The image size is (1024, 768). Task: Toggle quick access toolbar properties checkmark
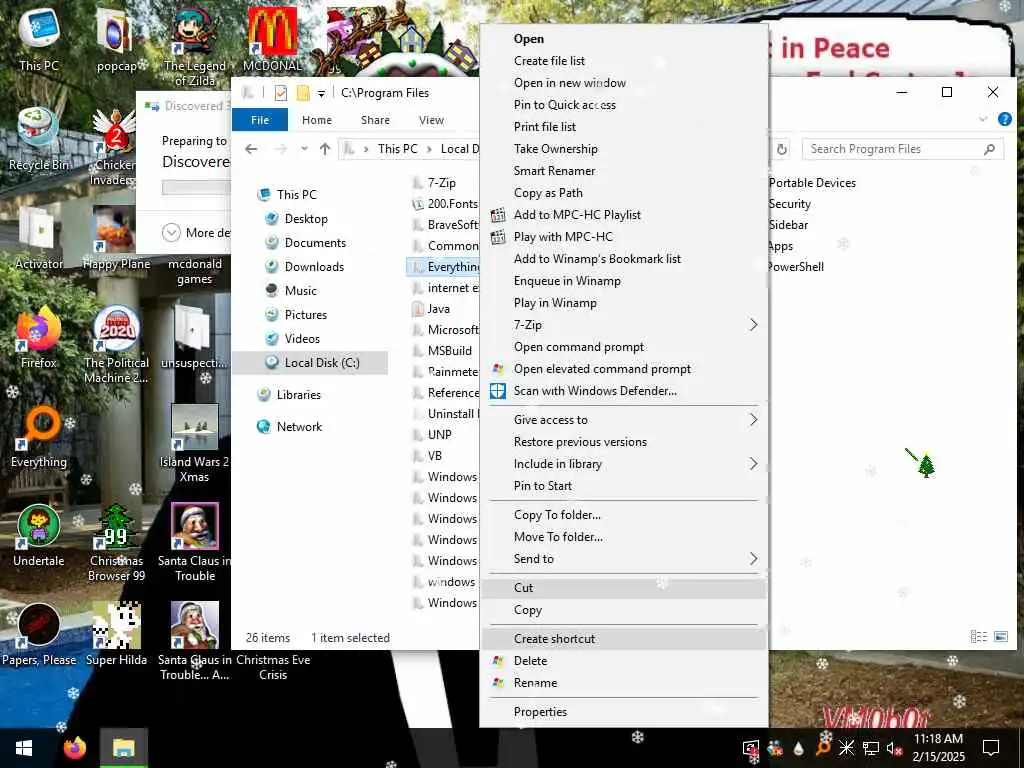(x=281, y=93)
